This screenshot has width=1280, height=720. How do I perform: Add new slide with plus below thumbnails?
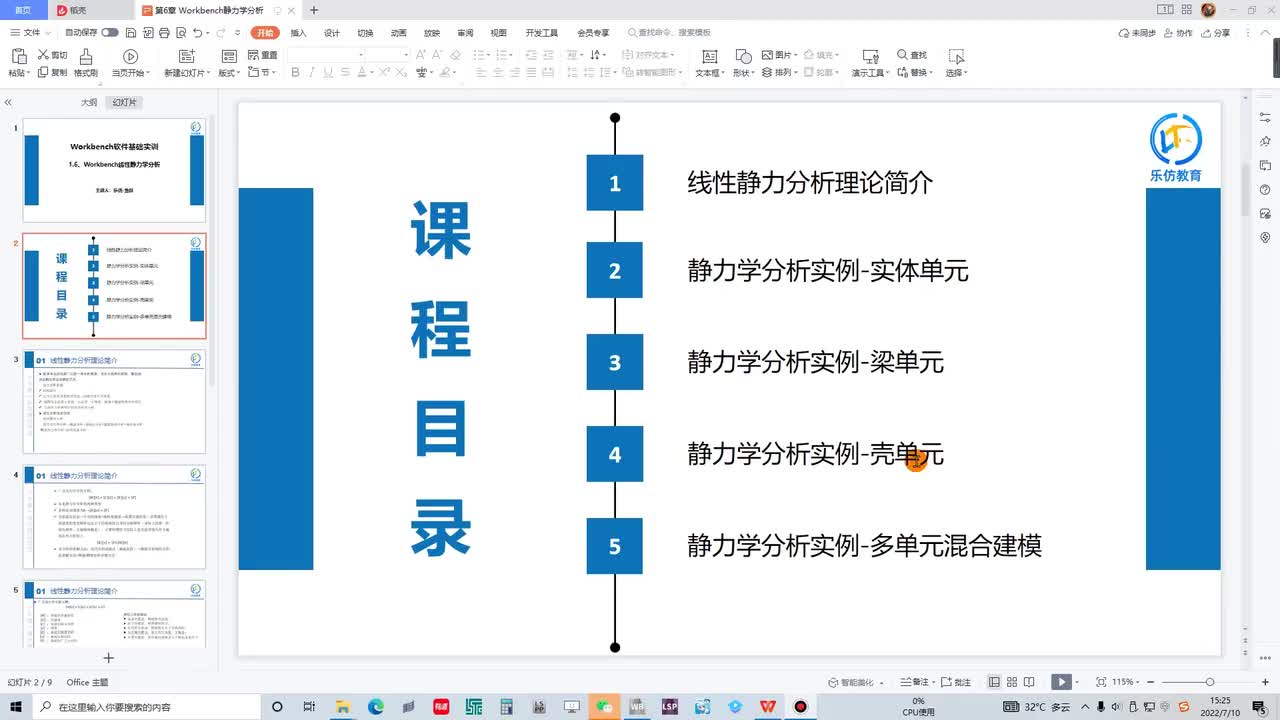pos(109,657)
